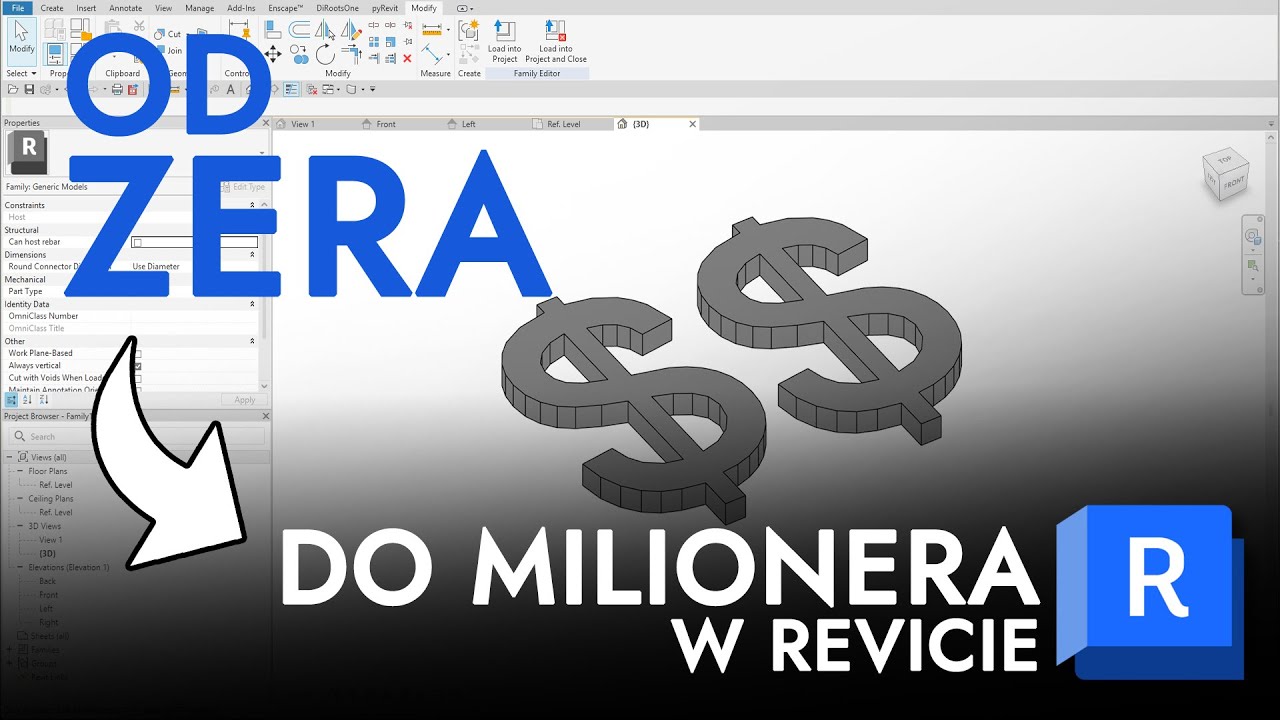Viewport: 1280px width, 720px height.
Task: Activate the Copy tool icon
Action: (299, 54)
